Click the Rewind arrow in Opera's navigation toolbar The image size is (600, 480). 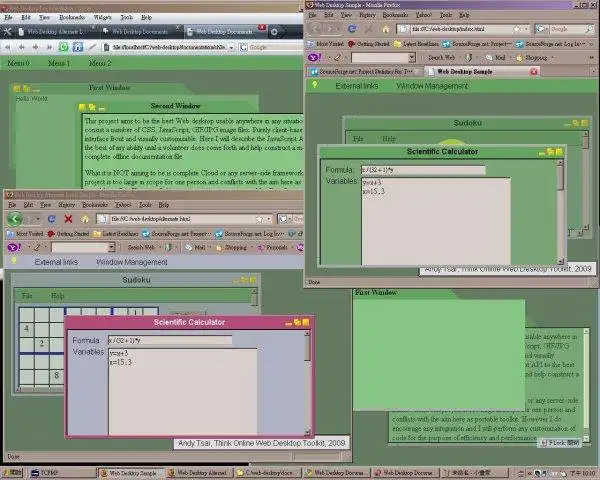[8, 47]
